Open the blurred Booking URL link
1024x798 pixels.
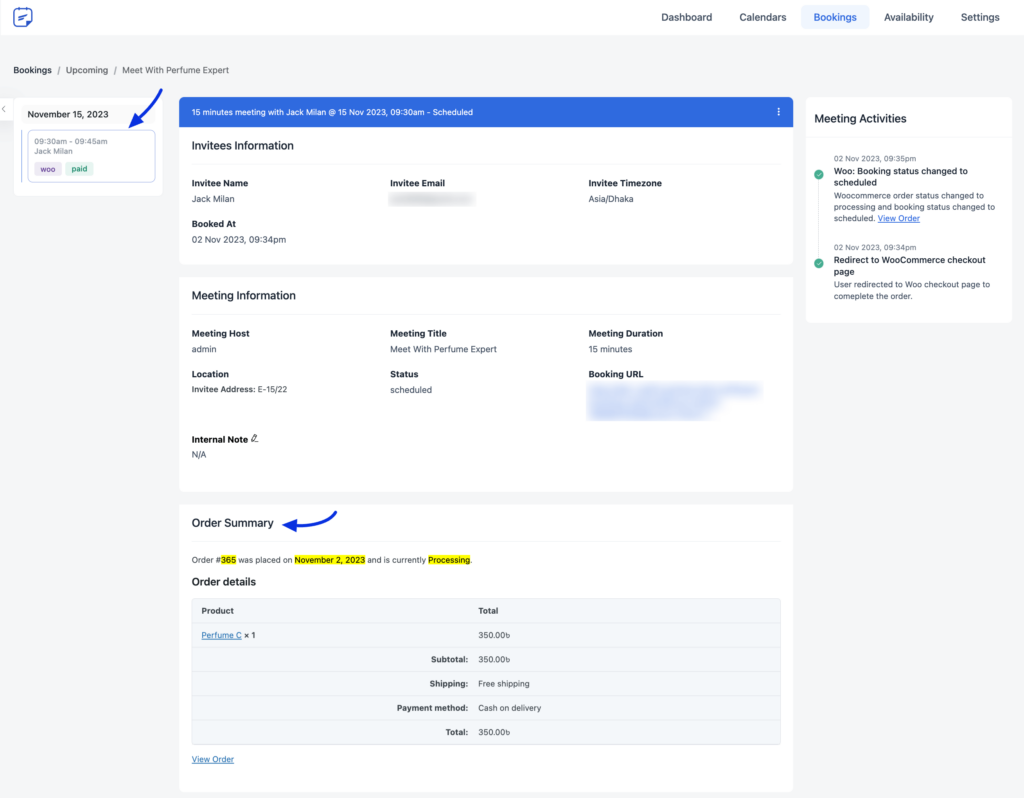point(673,401)
